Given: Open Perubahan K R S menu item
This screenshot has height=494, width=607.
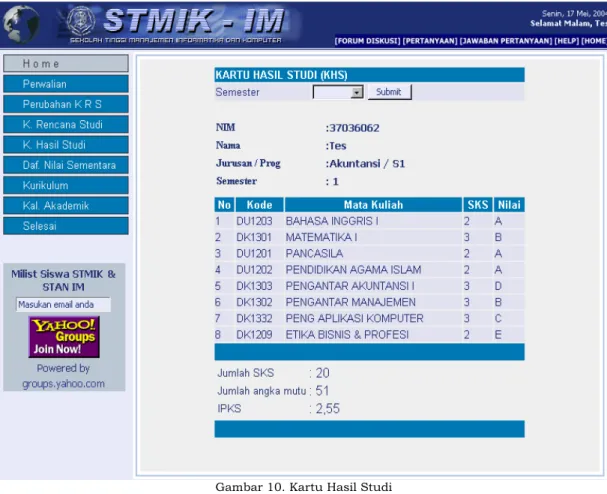Looking at the screenshot, I should [x=66, y=104].
